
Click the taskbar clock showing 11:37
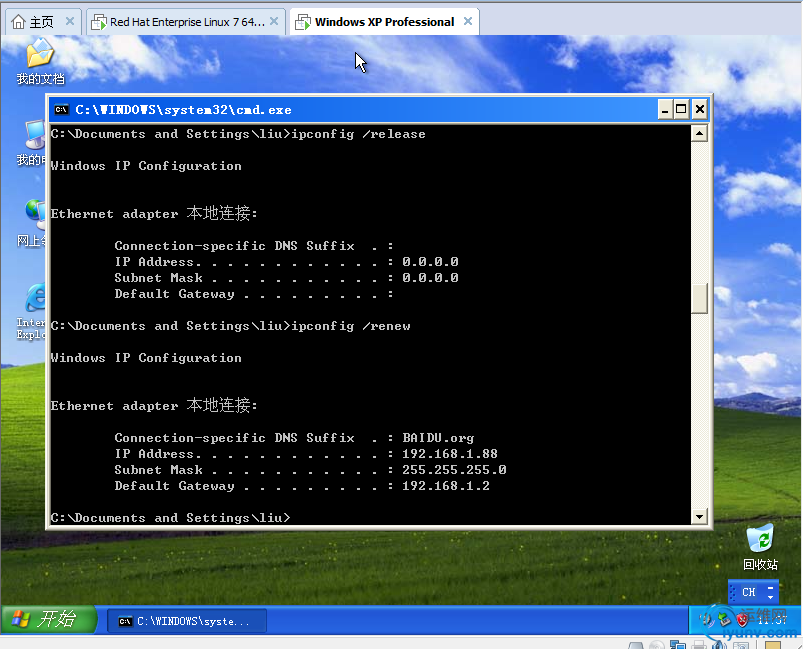772,620
